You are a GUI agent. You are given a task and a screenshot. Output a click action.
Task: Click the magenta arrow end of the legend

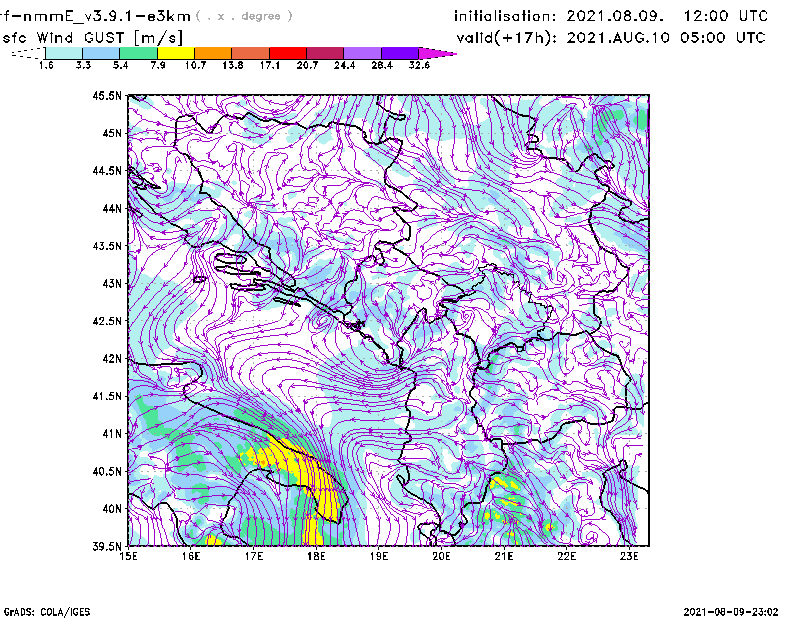[x=437, y=53]
